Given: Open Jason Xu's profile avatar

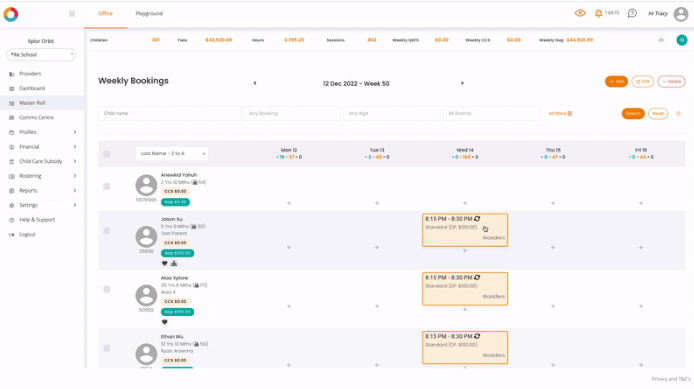Looking at the screenshot, I should click(146, 236).
